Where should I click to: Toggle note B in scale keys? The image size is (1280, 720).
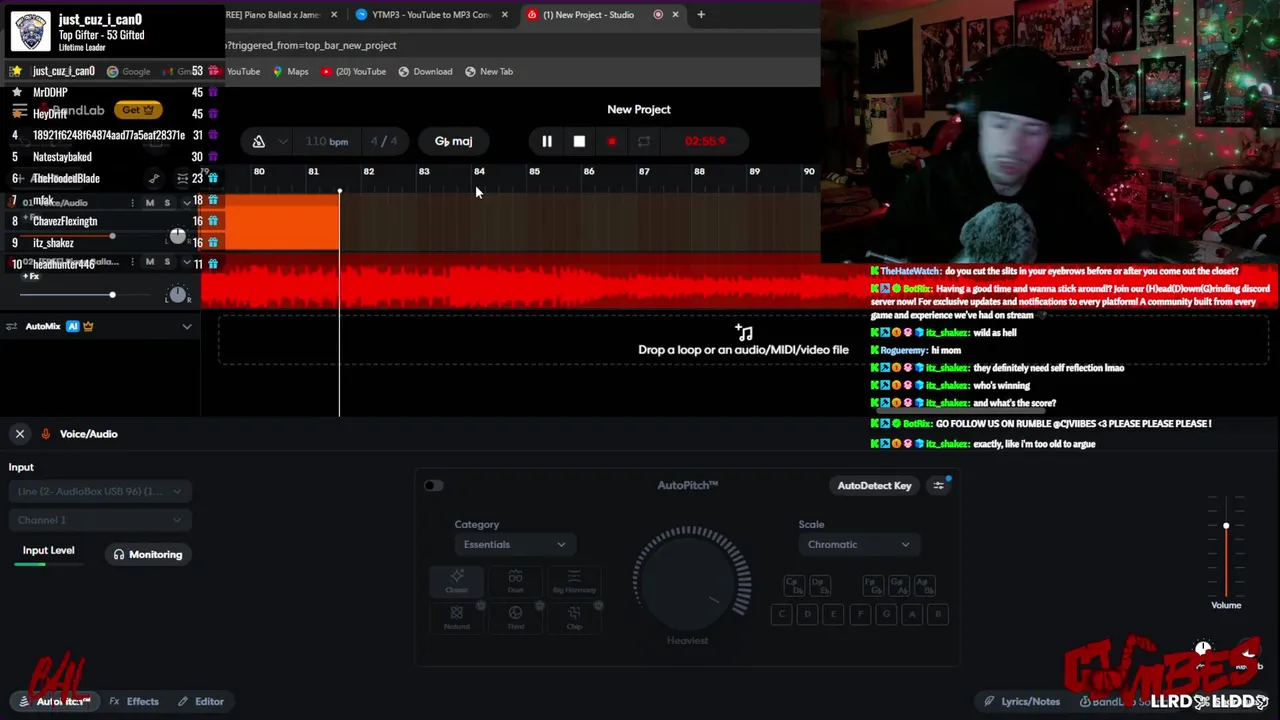click(x=938, y=615)
